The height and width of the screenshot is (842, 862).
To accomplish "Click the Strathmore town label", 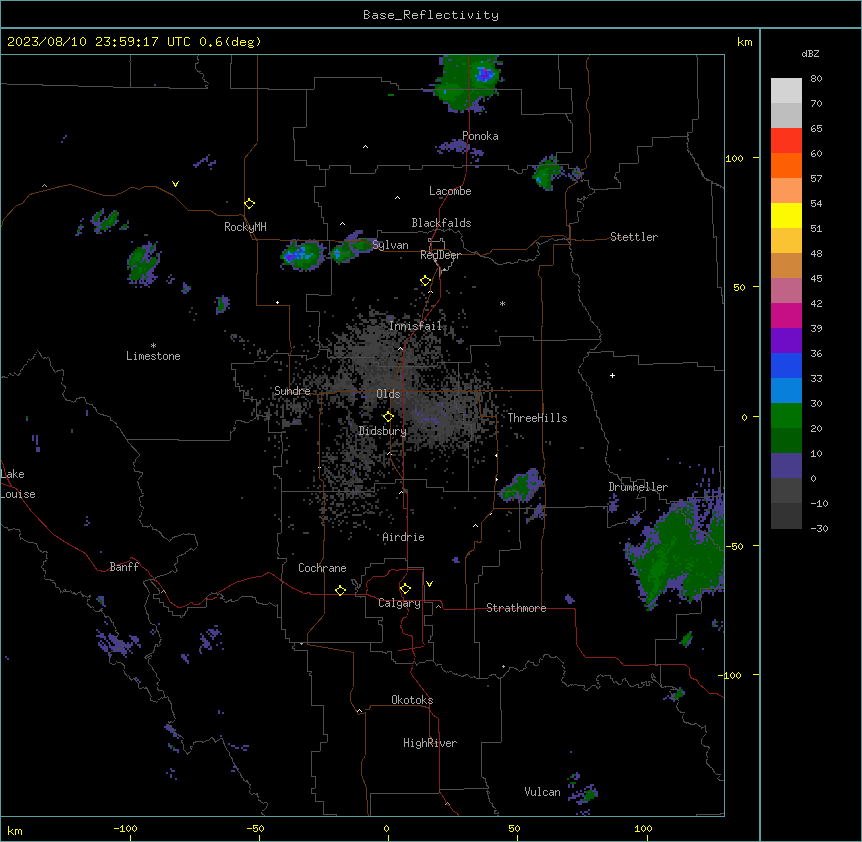I will [516, 608].
